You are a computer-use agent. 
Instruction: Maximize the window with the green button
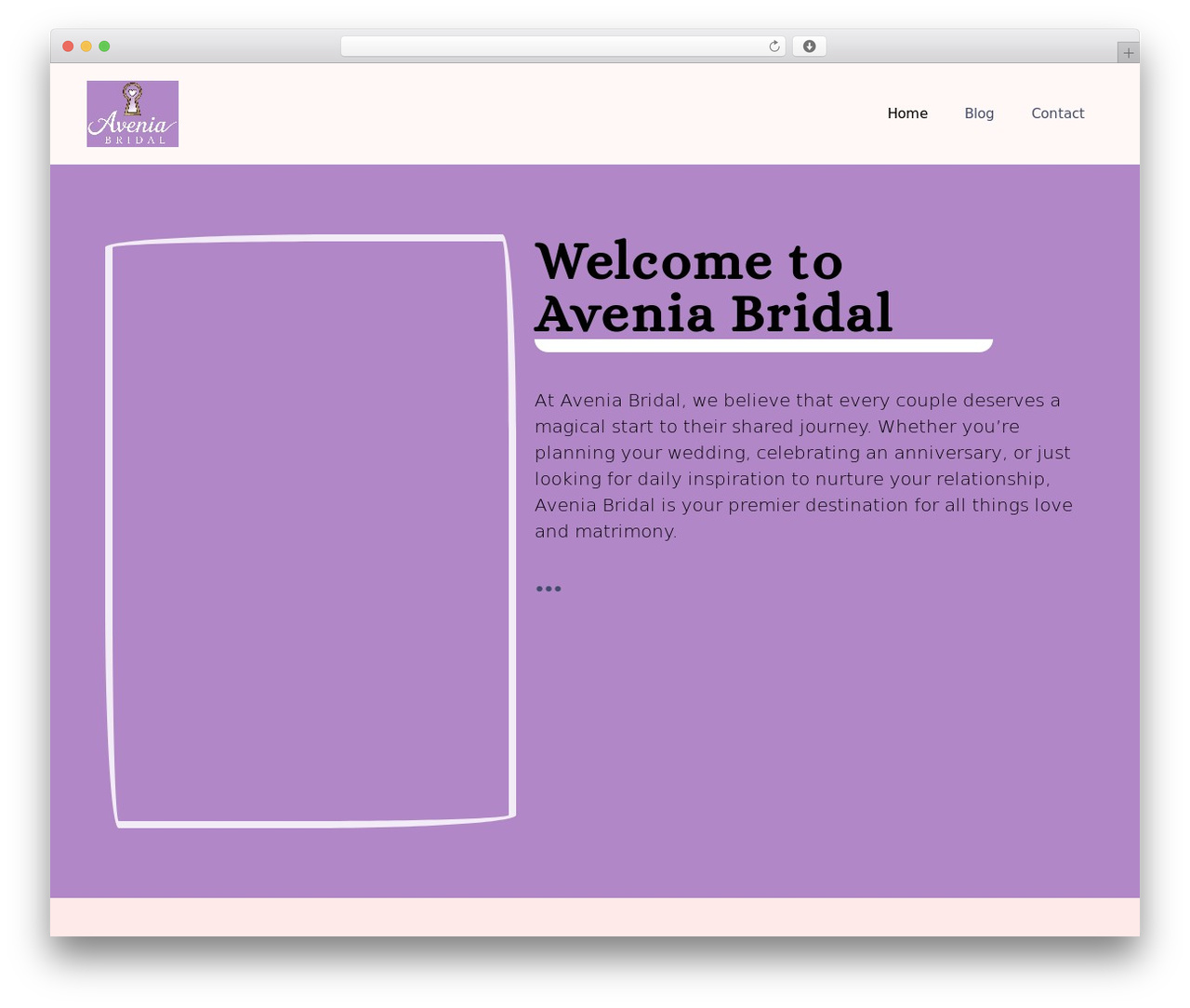click(x=104, y=46)
